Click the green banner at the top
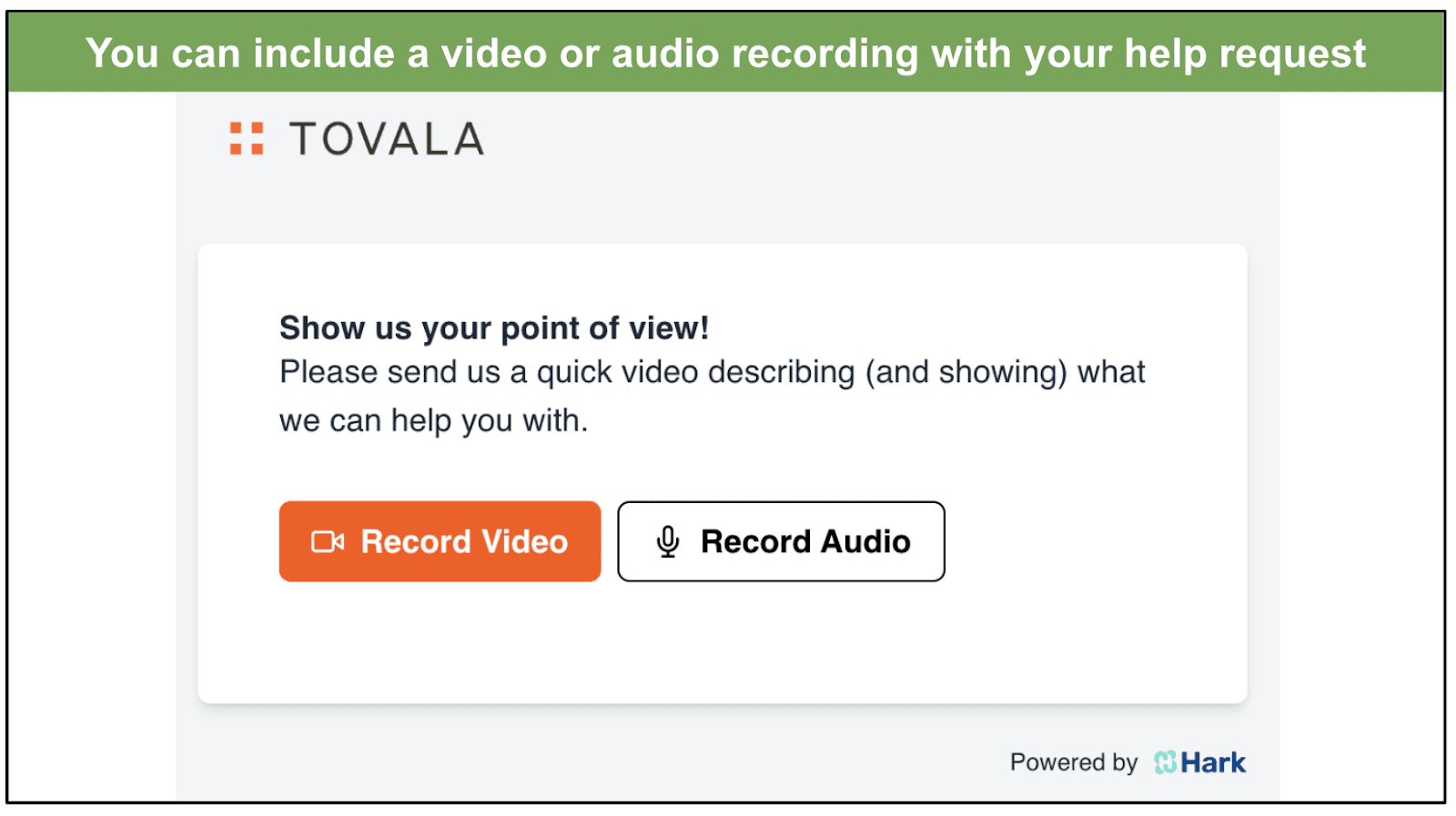 point(728,52)
